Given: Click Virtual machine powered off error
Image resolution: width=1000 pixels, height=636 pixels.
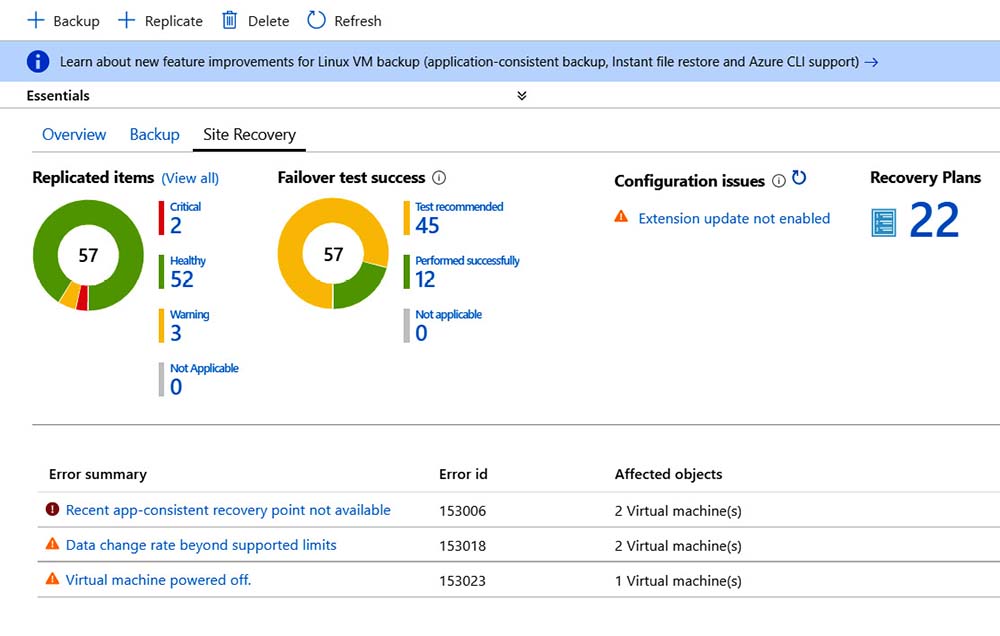Looking at the screenshot, I should tap(158, 579).
